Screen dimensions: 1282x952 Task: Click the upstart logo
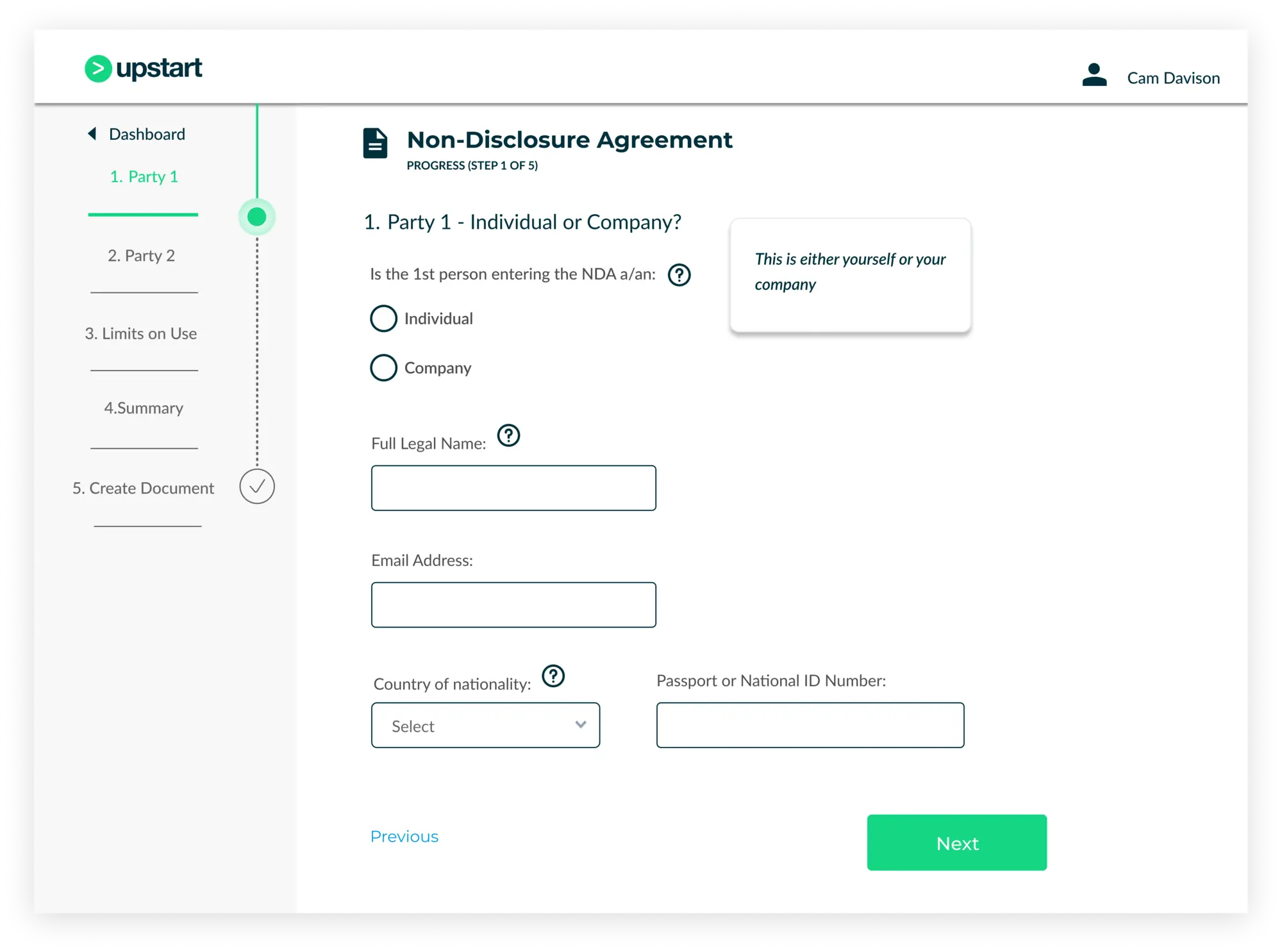[144, 69]
